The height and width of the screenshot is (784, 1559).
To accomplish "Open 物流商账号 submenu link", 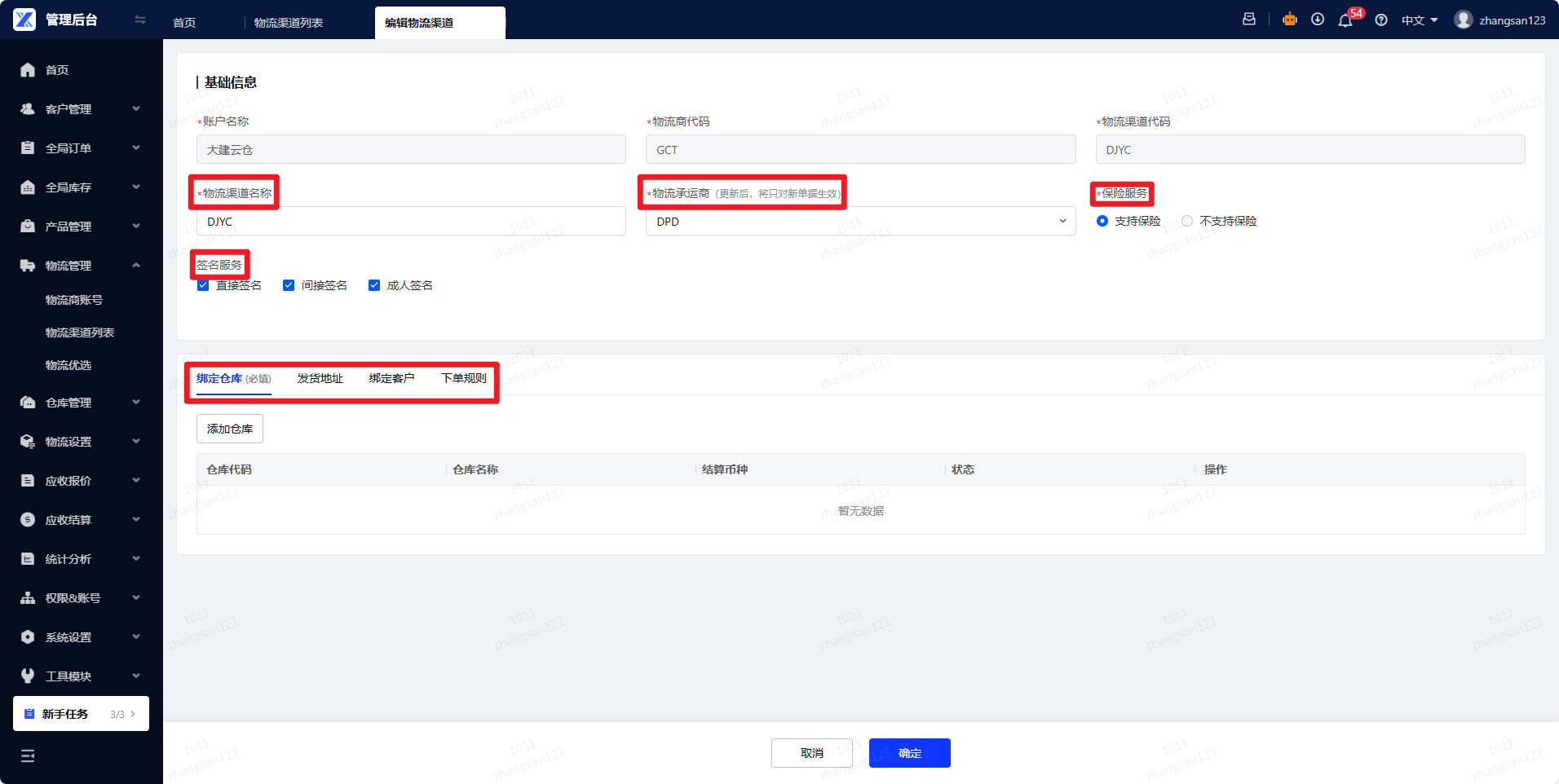I will (74, 300).
